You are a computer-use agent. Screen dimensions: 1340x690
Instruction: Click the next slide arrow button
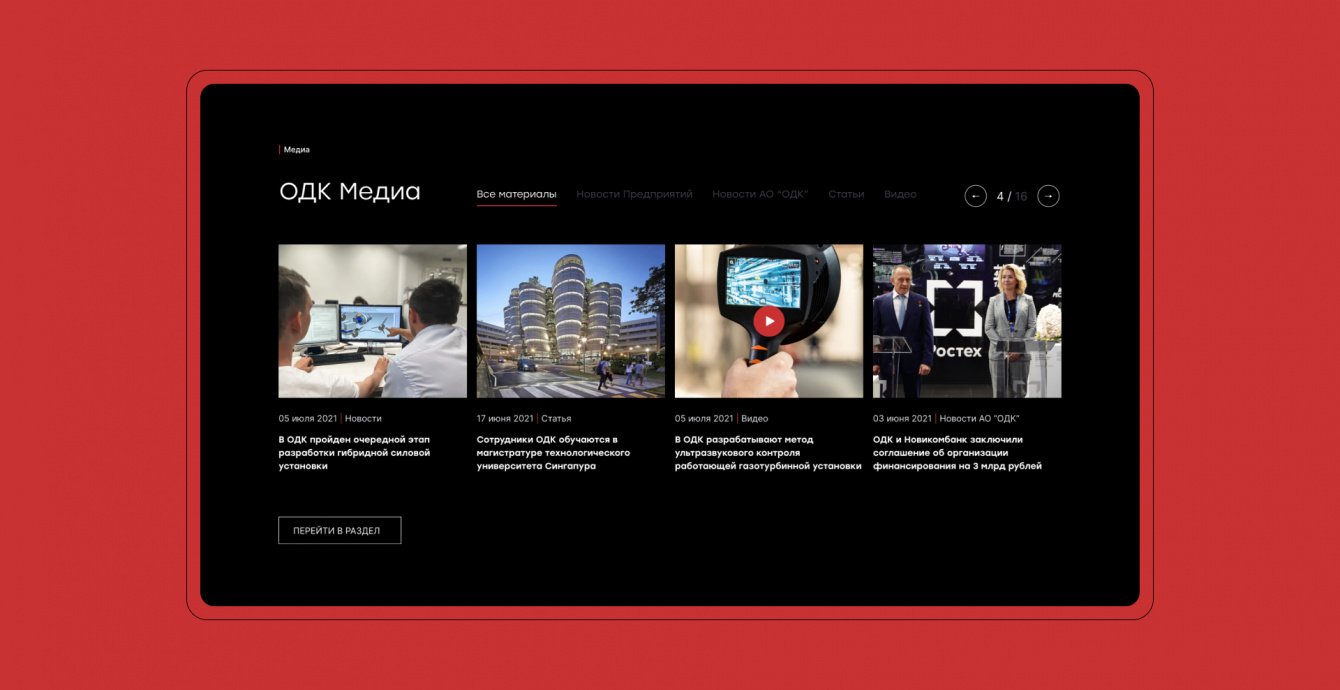pyautogui.click(x=1048, y=196)
